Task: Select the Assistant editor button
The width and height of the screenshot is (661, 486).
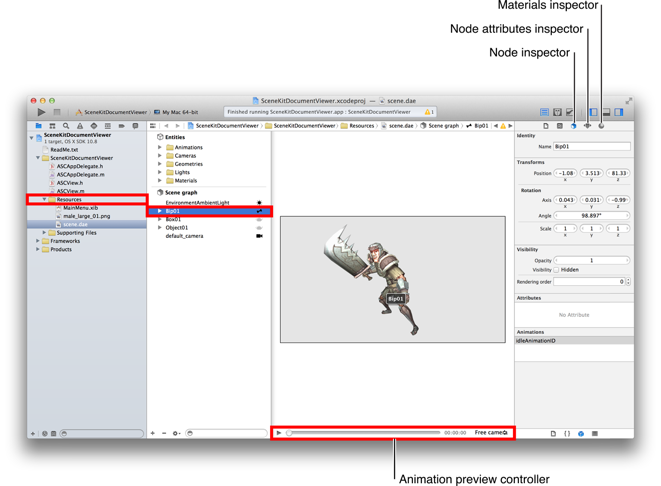Action: pos(557,112)
